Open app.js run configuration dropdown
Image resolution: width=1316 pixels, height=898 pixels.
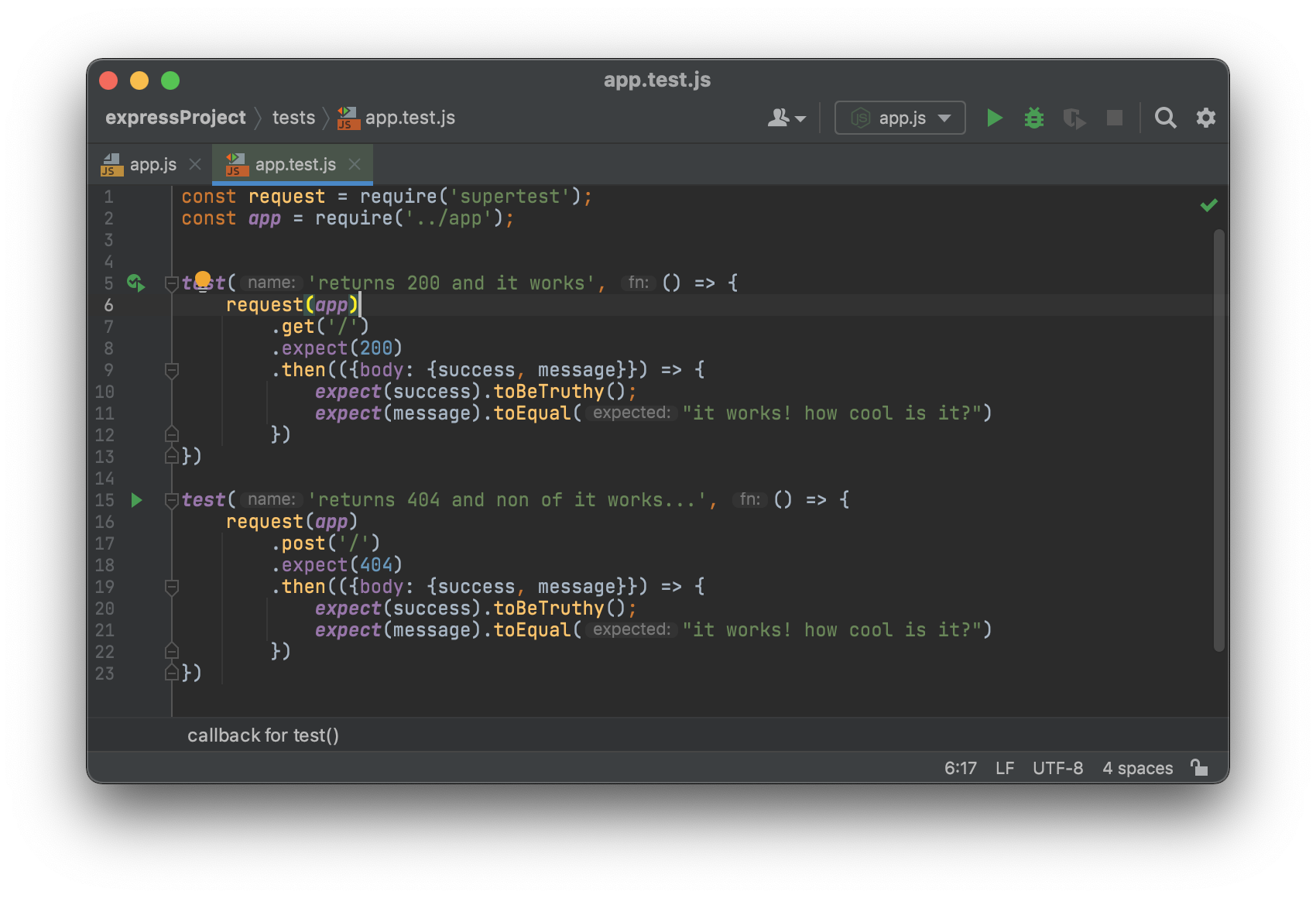pos(900,118)
